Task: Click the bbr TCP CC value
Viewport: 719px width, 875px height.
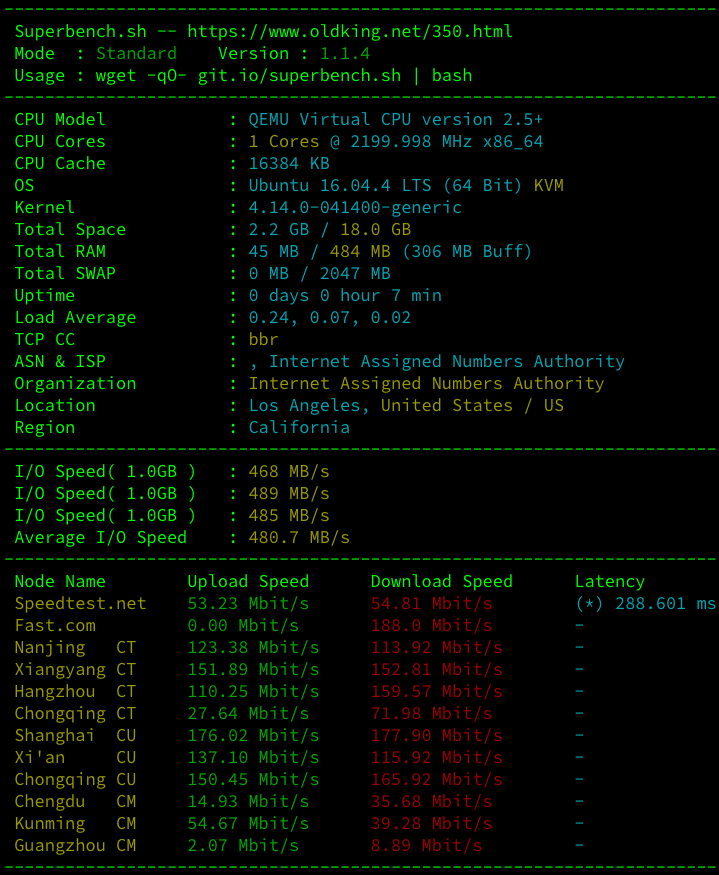Action: 264,339
